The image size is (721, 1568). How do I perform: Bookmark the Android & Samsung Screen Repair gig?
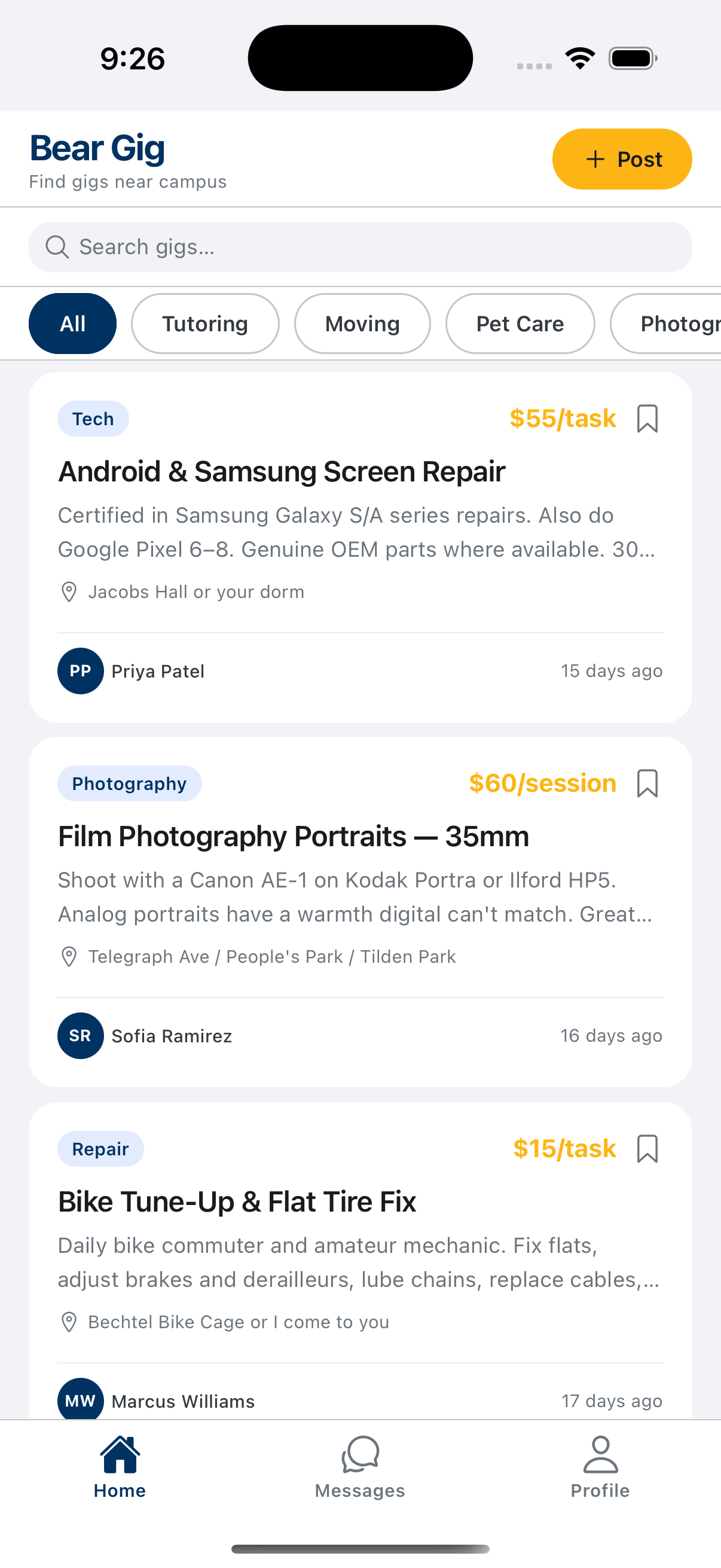click(x=647, y=419)
